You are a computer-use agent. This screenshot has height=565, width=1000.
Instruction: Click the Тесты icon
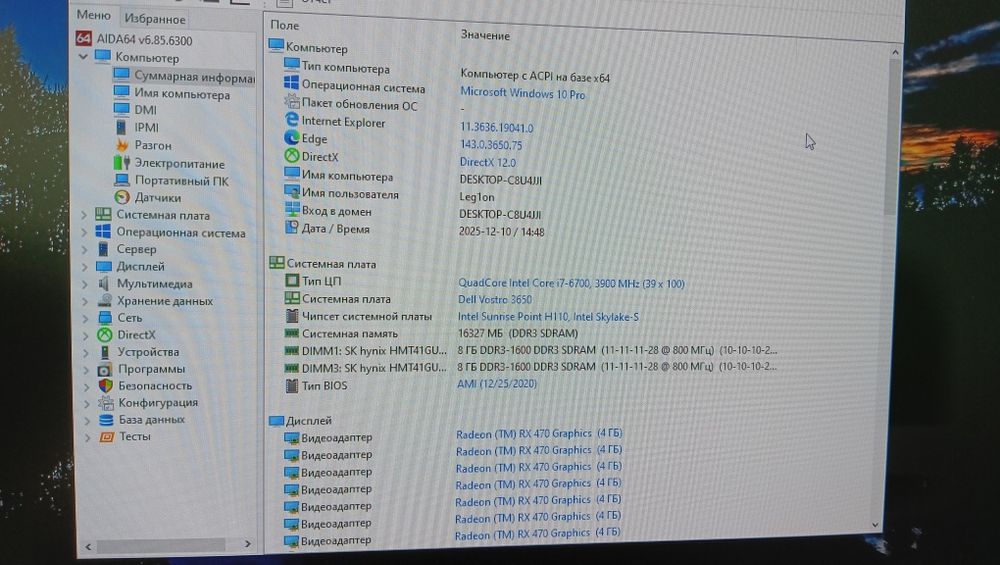point(107,436)
